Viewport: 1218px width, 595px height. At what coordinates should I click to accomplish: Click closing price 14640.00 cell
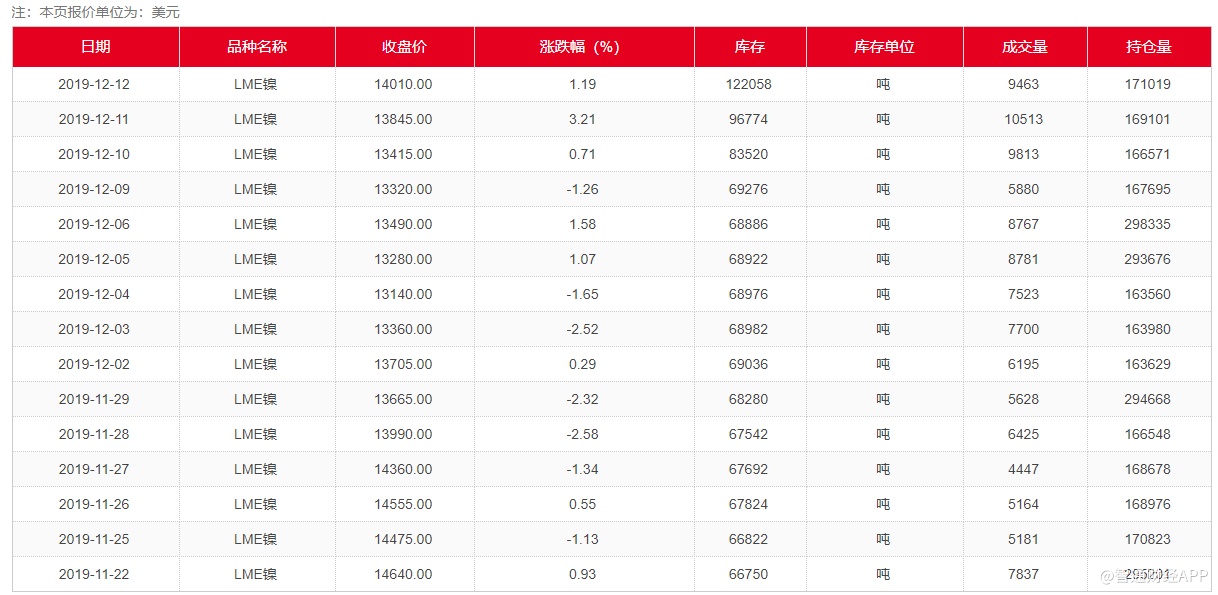[403, 574]
